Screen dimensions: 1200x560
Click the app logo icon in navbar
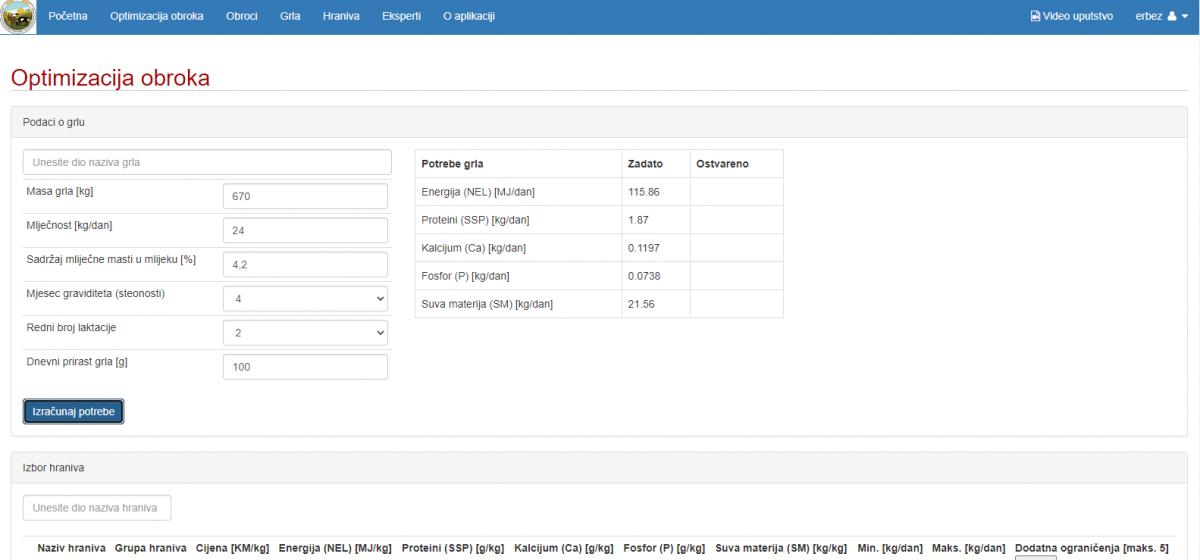(x=17, y=17)
